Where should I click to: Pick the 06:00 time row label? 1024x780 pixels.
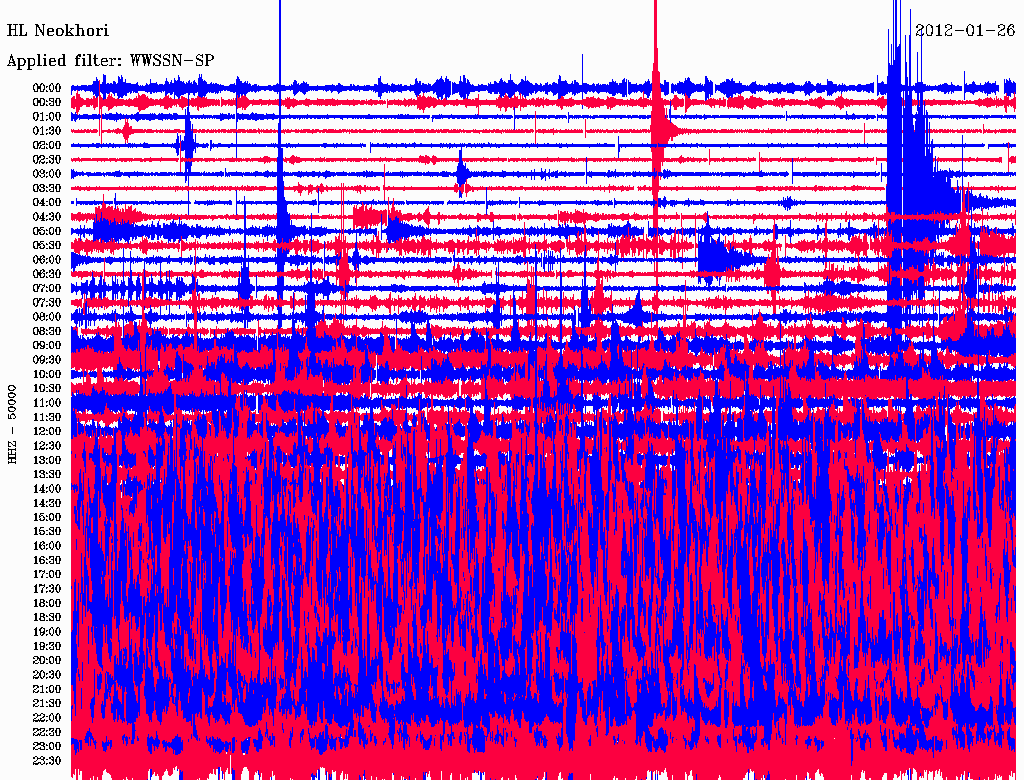click(47, 260)
